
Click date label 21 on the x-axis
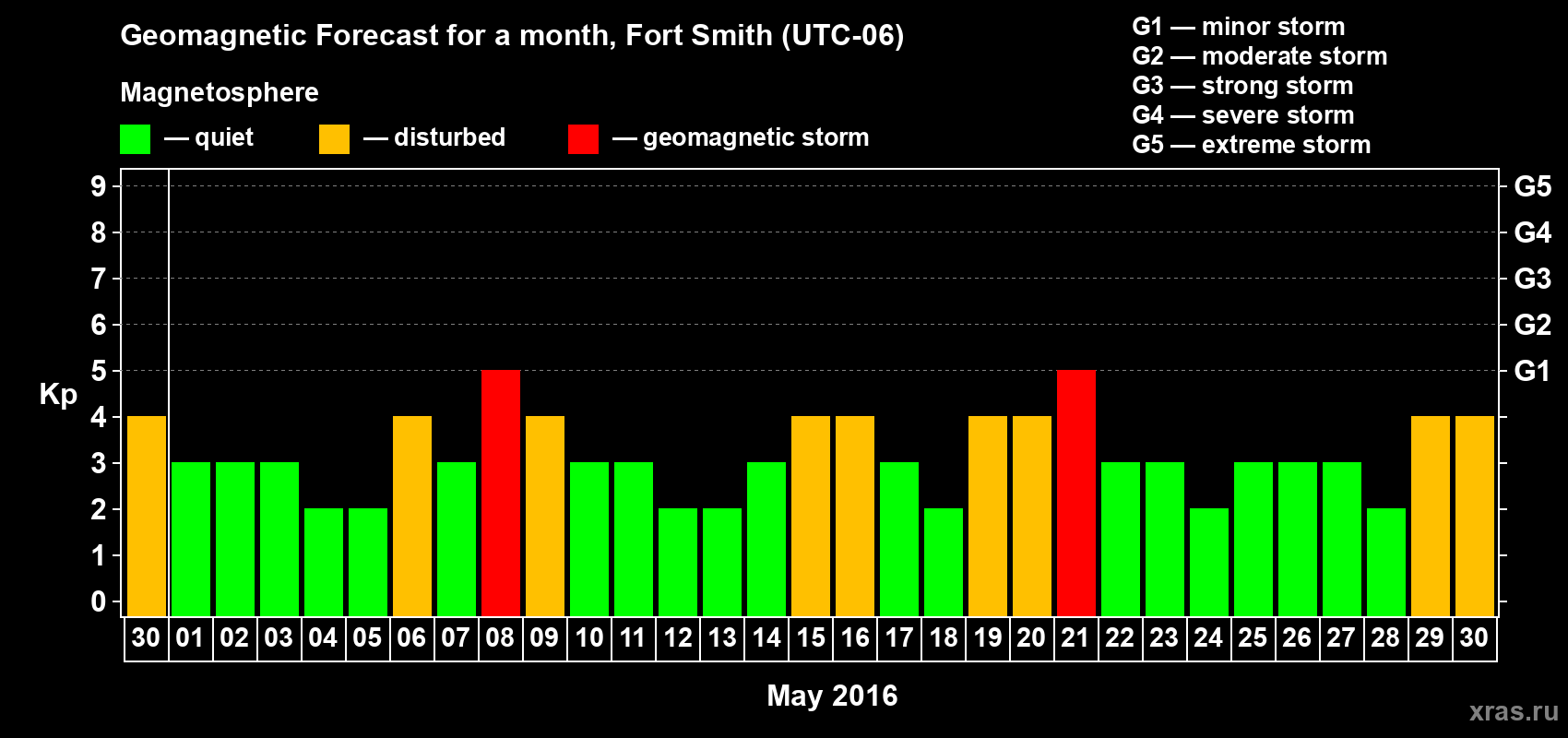tap(1075, 638)
